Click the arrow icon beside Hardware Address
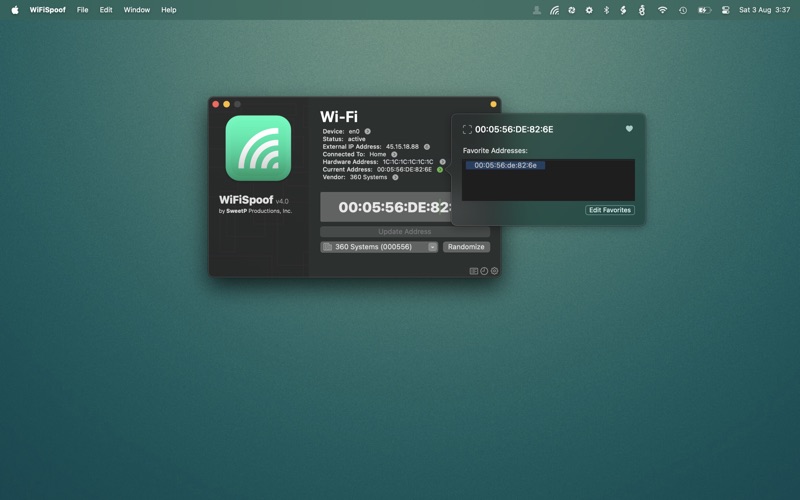800x500 pixels. coord(442,162)
